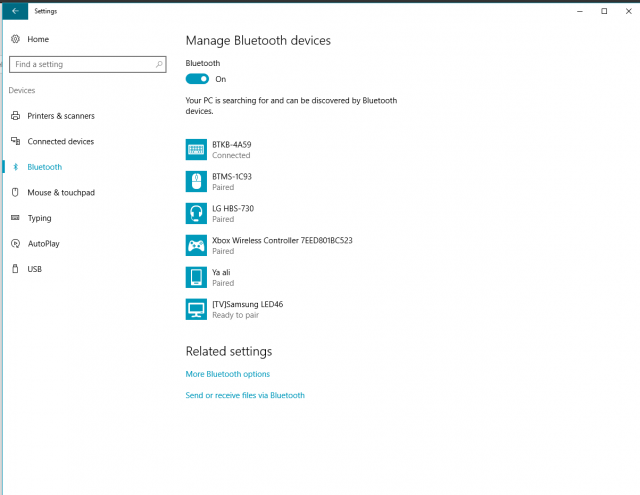
Task: Select LG HBS-730 device name
Action: pyautogui.click(x=233, y=209)
